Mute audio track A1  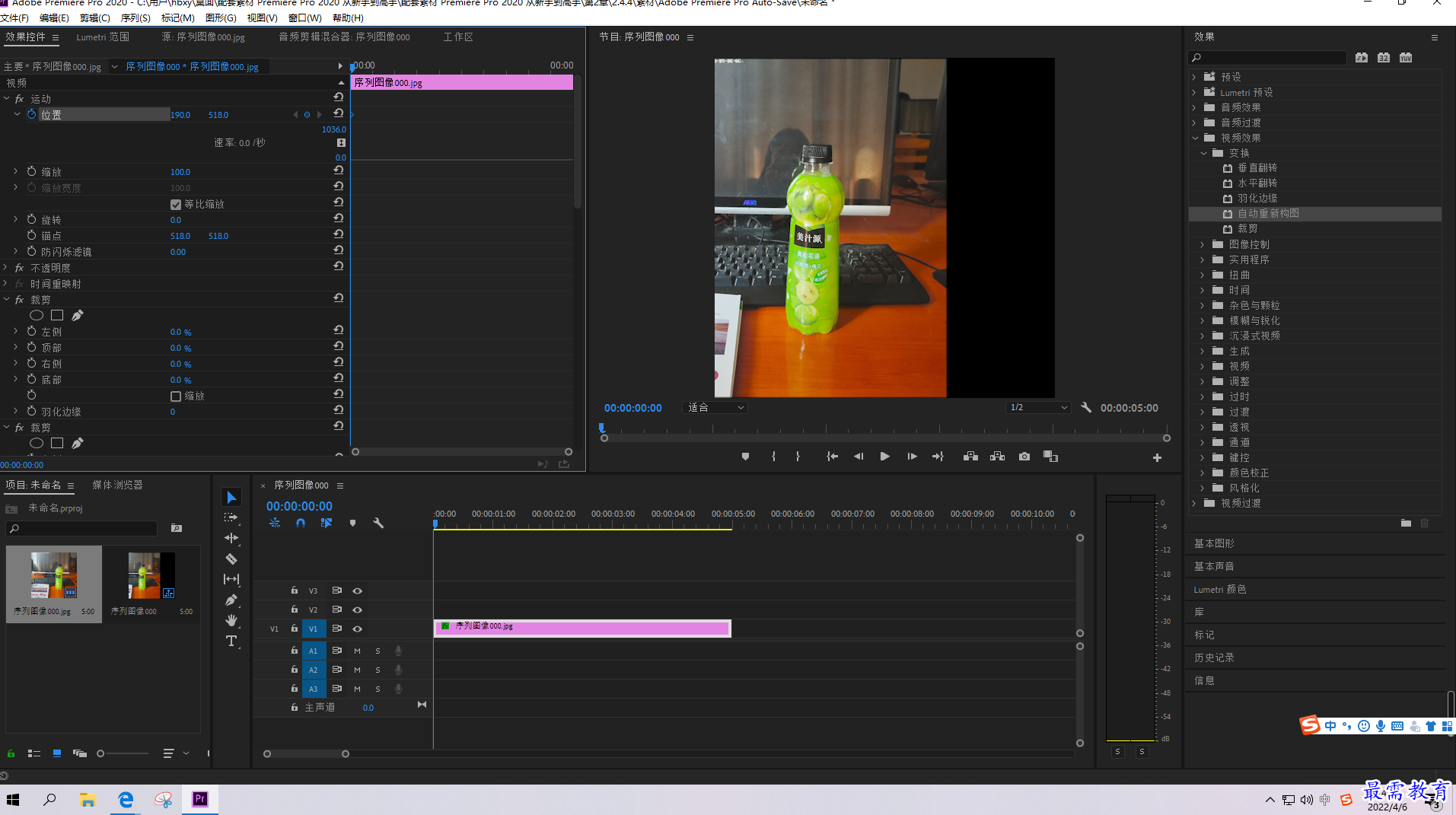(357, 651)
